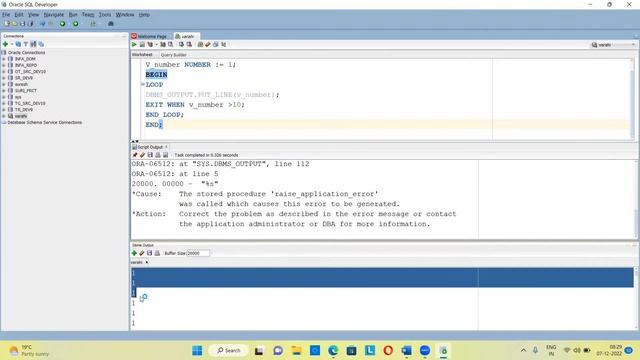This screenshot has width=640, height=360.
Task: Click the Buffer Size input field
Action: (198, 253)
